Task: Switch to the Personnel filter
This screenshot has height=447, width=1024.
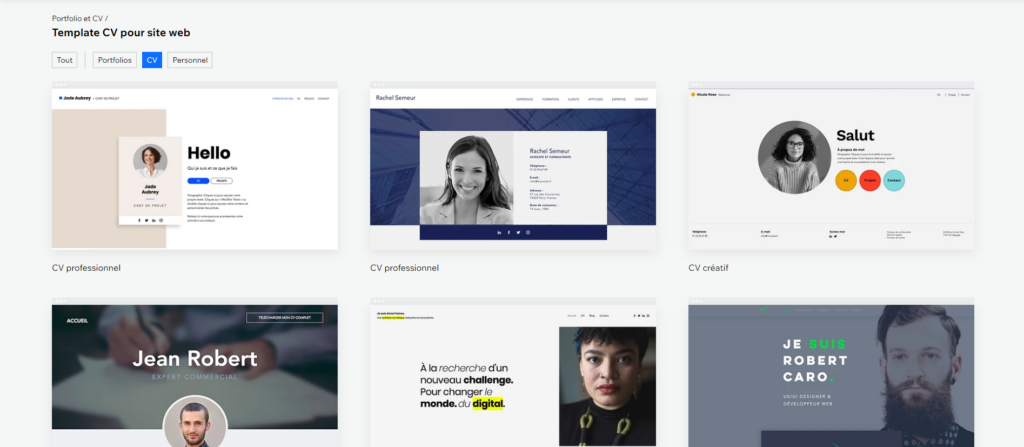Action: pyautogui.click(x=190, y=60)
